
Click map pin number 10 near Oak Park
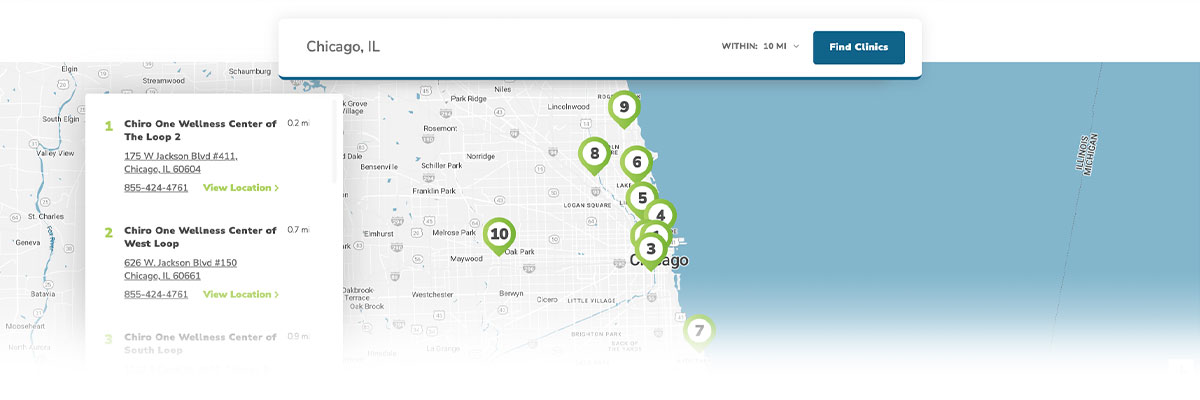pyautogui.click(x=499, y=235)
